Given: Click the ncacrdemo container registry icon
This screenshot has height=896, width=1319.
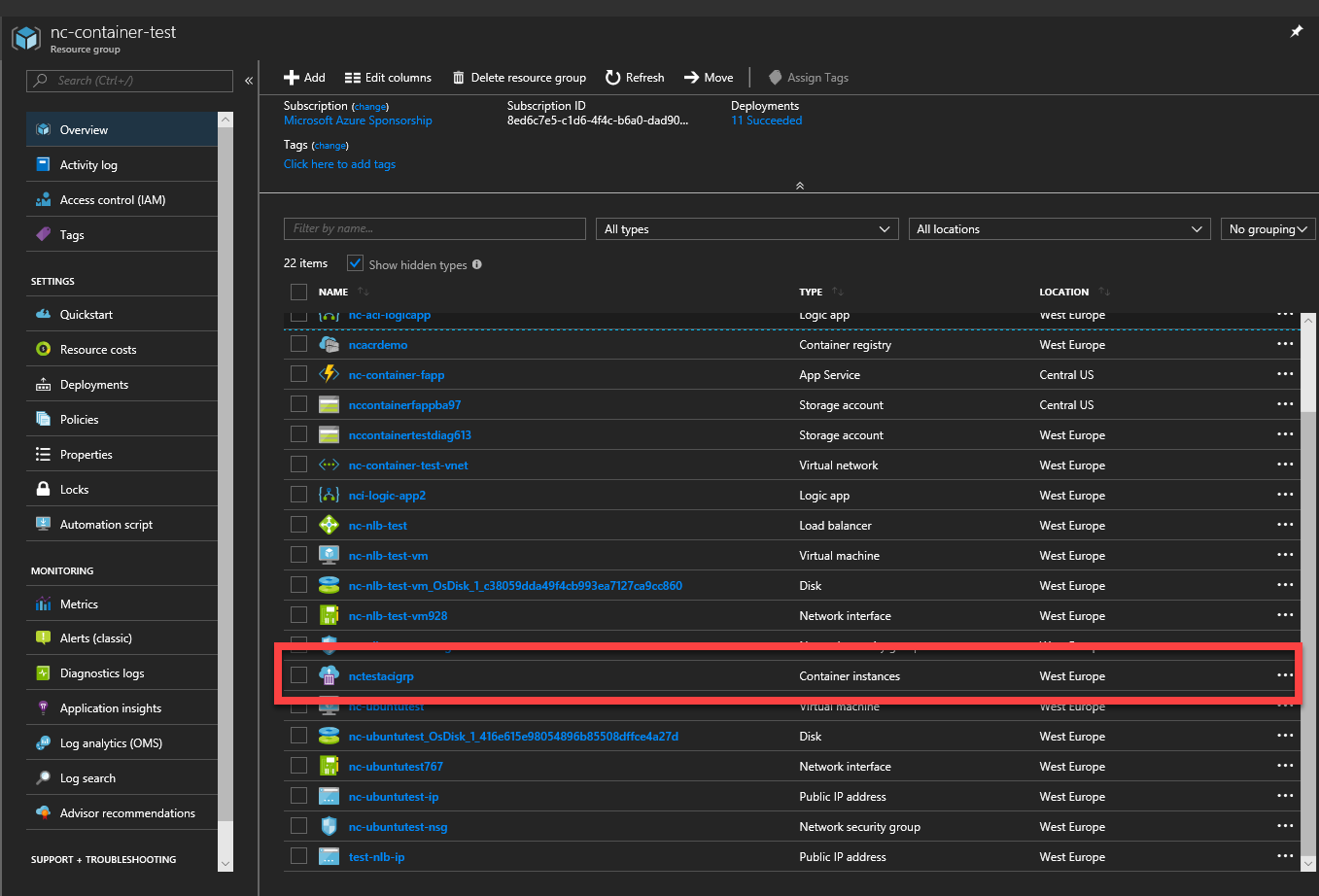Looking at the screenshot, I should (329, 344).
